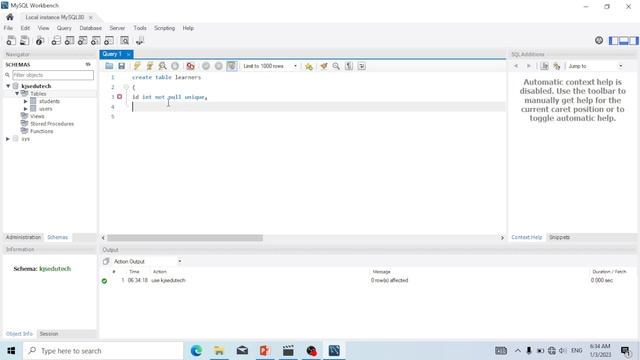640x360 pixels.
Task: Open the Snippets tab
Action: 559,237
